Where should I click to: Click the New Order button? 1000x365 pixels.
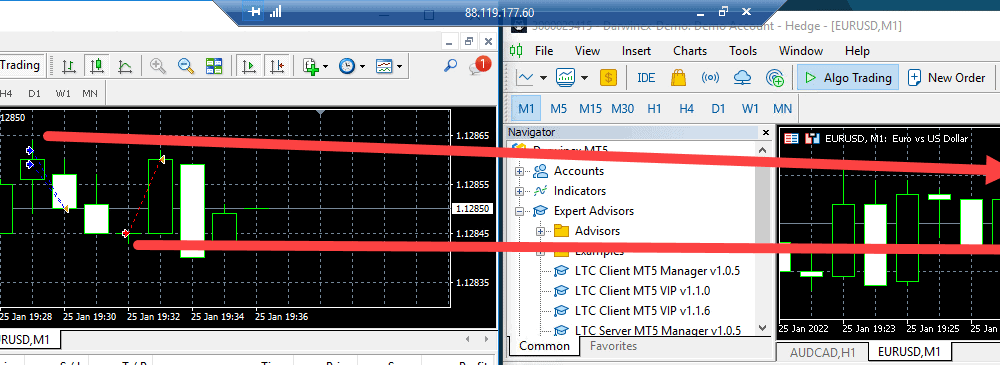pos(947,78)
